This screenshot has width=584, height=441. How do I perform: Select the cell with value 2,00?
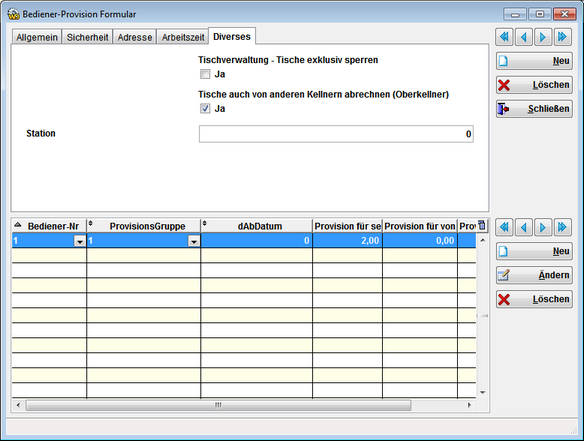pyautogui.click(x=347, y=241)
